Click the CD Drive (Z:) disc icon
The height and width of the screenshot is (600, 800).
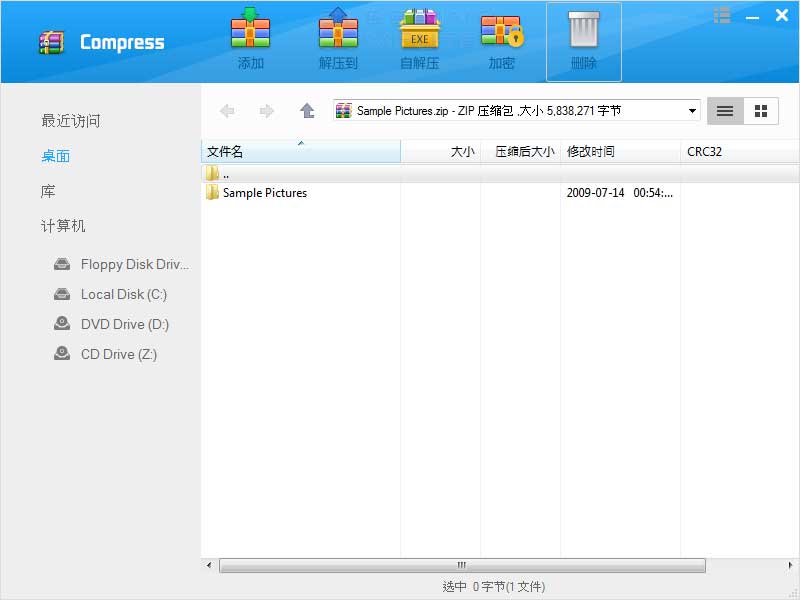coord(62,353)
